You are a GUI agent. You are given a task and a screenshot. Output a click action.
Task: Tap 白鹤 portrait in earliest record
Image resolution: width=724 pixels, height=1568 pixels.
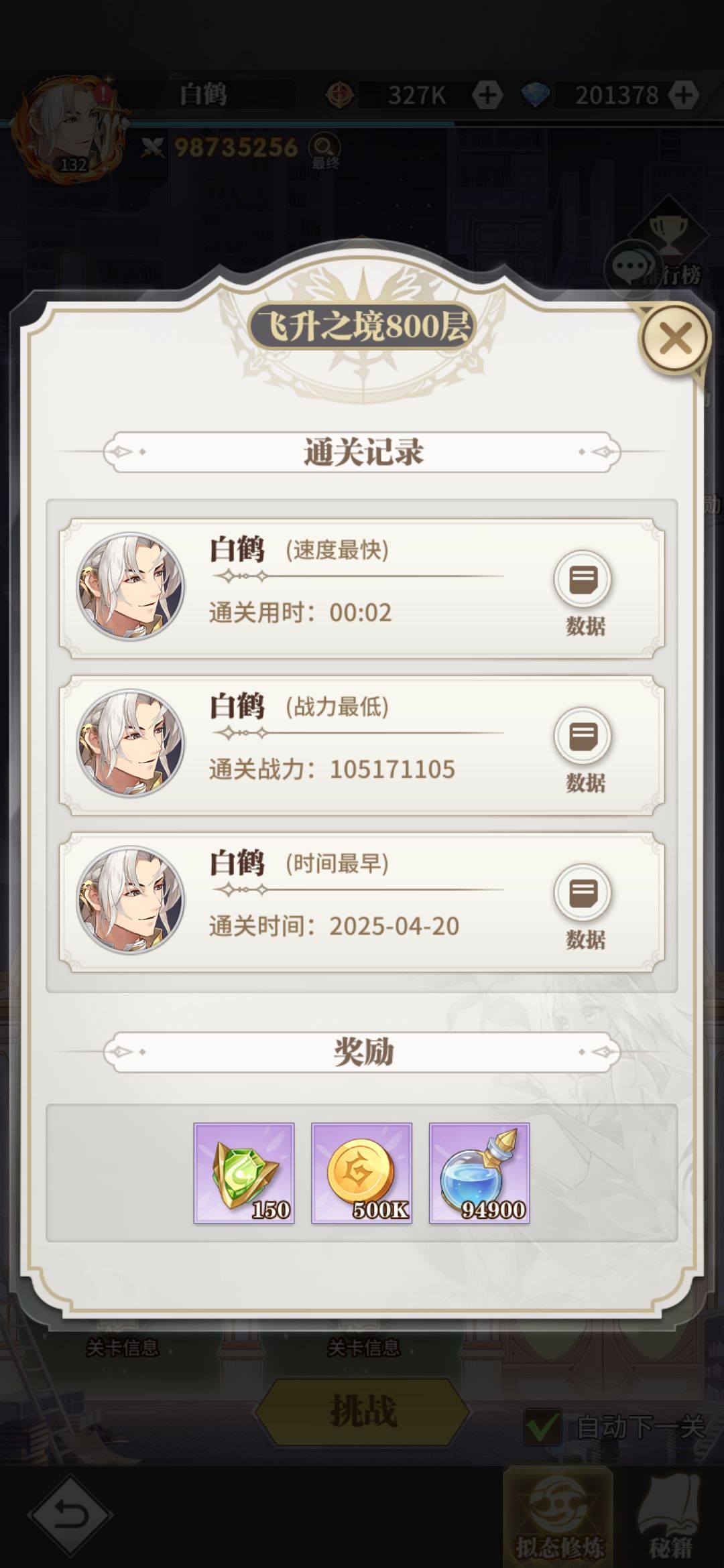click(x=130, y=900)
